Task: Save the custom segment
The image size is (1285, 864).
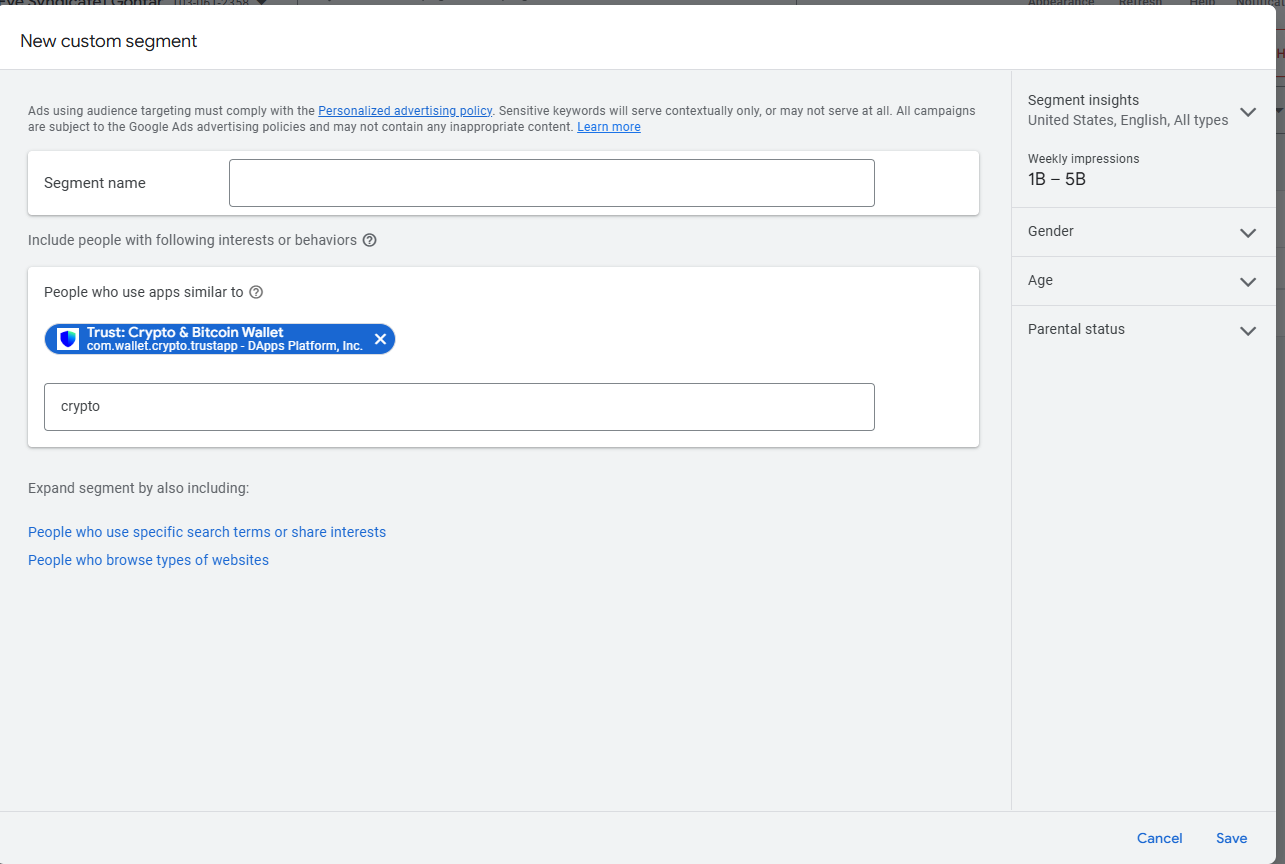Action: click(x=1231, y=838)
